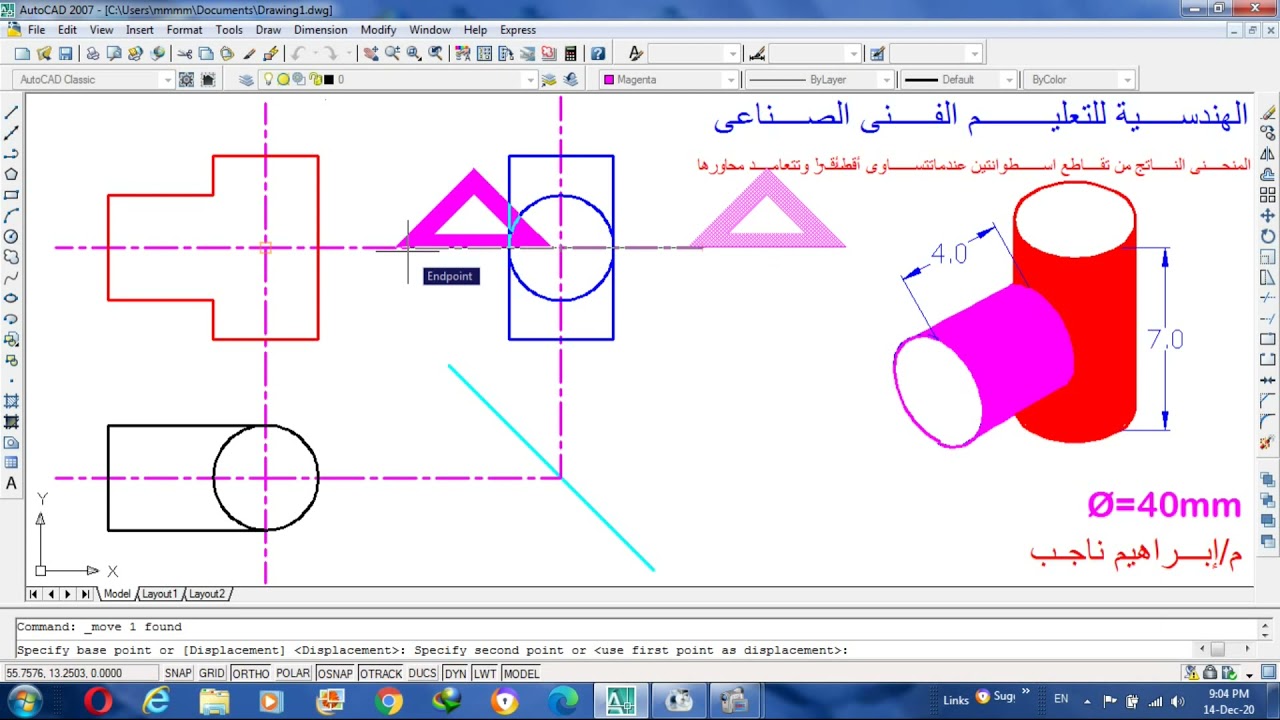This screenshot has height=720, width=1280.
Task: Click the Magenta color swatch
Action: 609,80
